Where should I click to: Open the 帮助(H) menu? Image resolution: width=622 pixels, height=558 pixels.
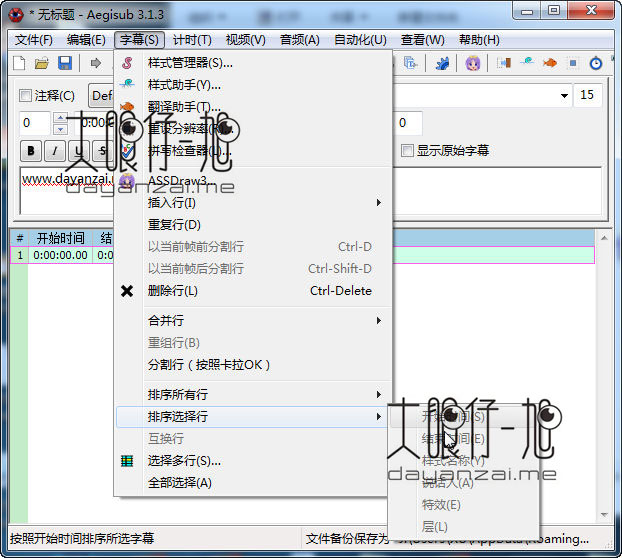(x=479, y=40)
